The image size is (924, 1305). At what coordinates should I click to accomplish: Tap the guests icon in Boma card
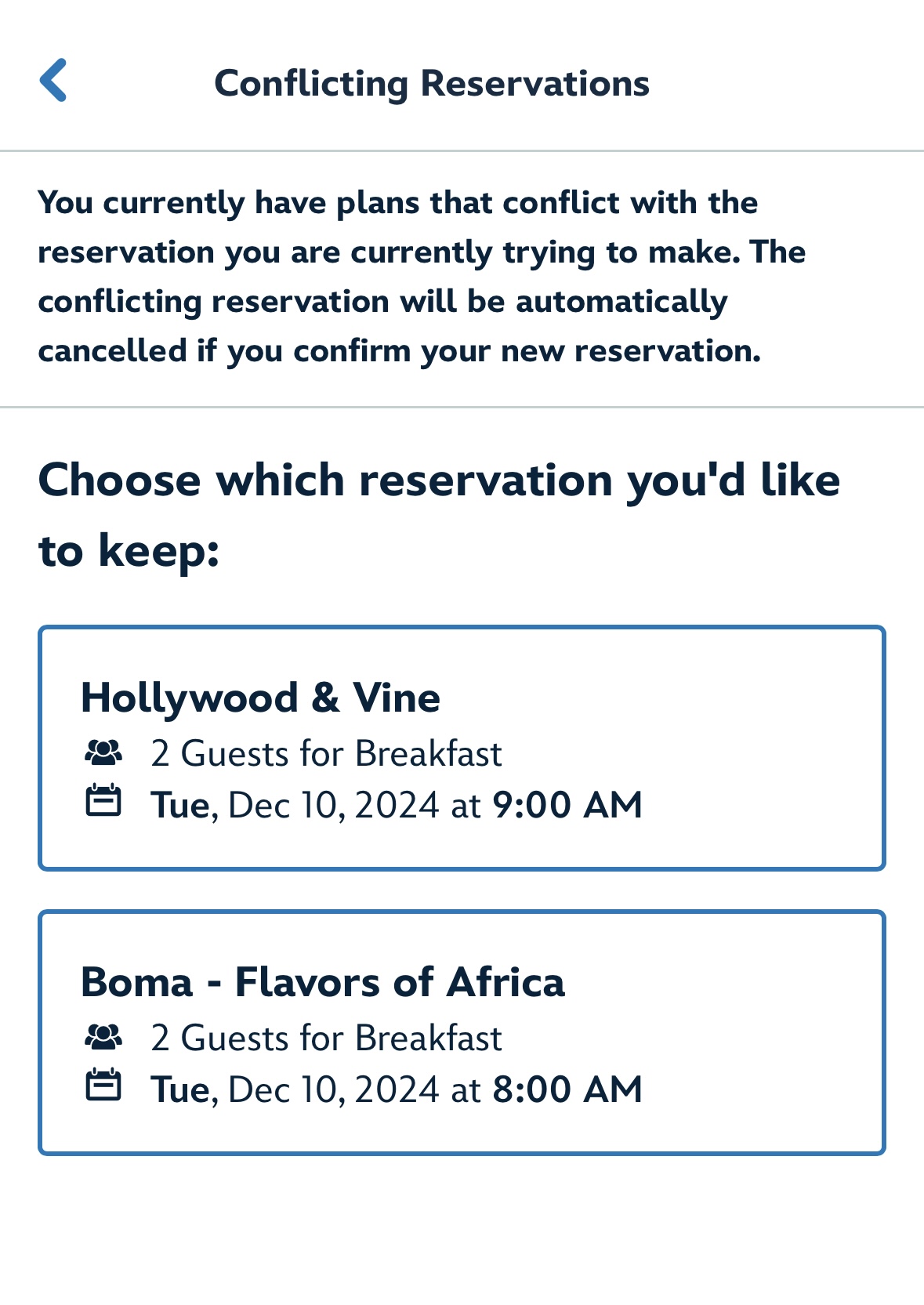tap(103, 1038)
